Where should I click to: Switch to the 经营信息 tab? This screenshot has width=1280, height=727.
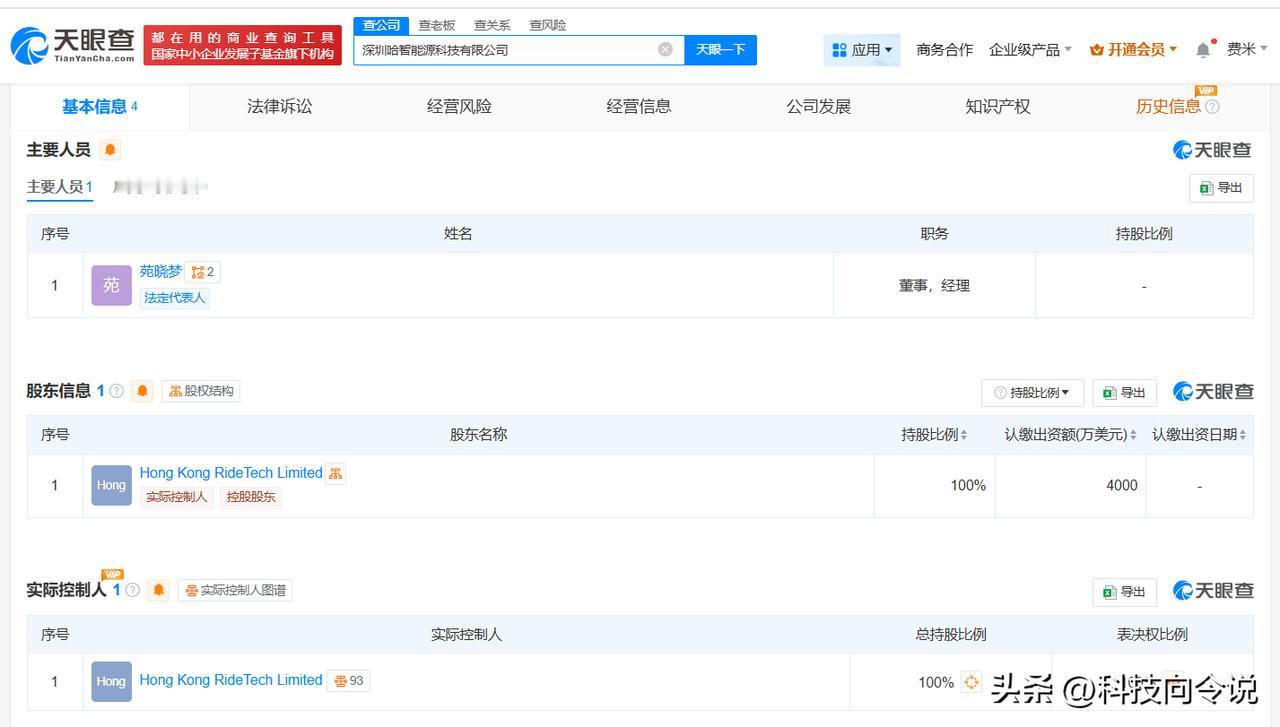coord(639,107)
